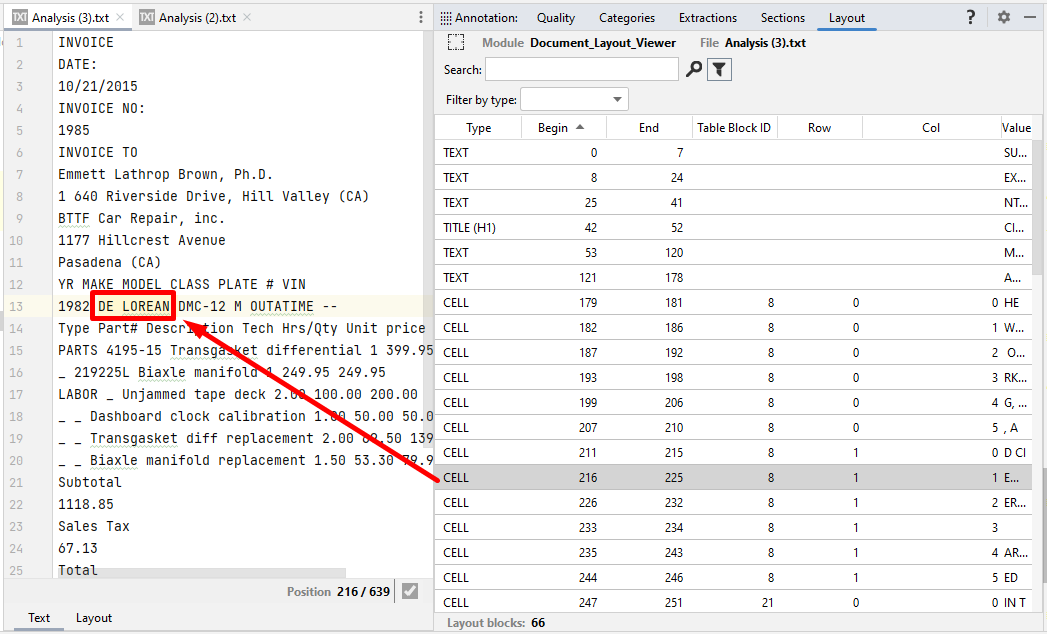
Task: Close the Analysis (3).txt tab
Action: 120,18
